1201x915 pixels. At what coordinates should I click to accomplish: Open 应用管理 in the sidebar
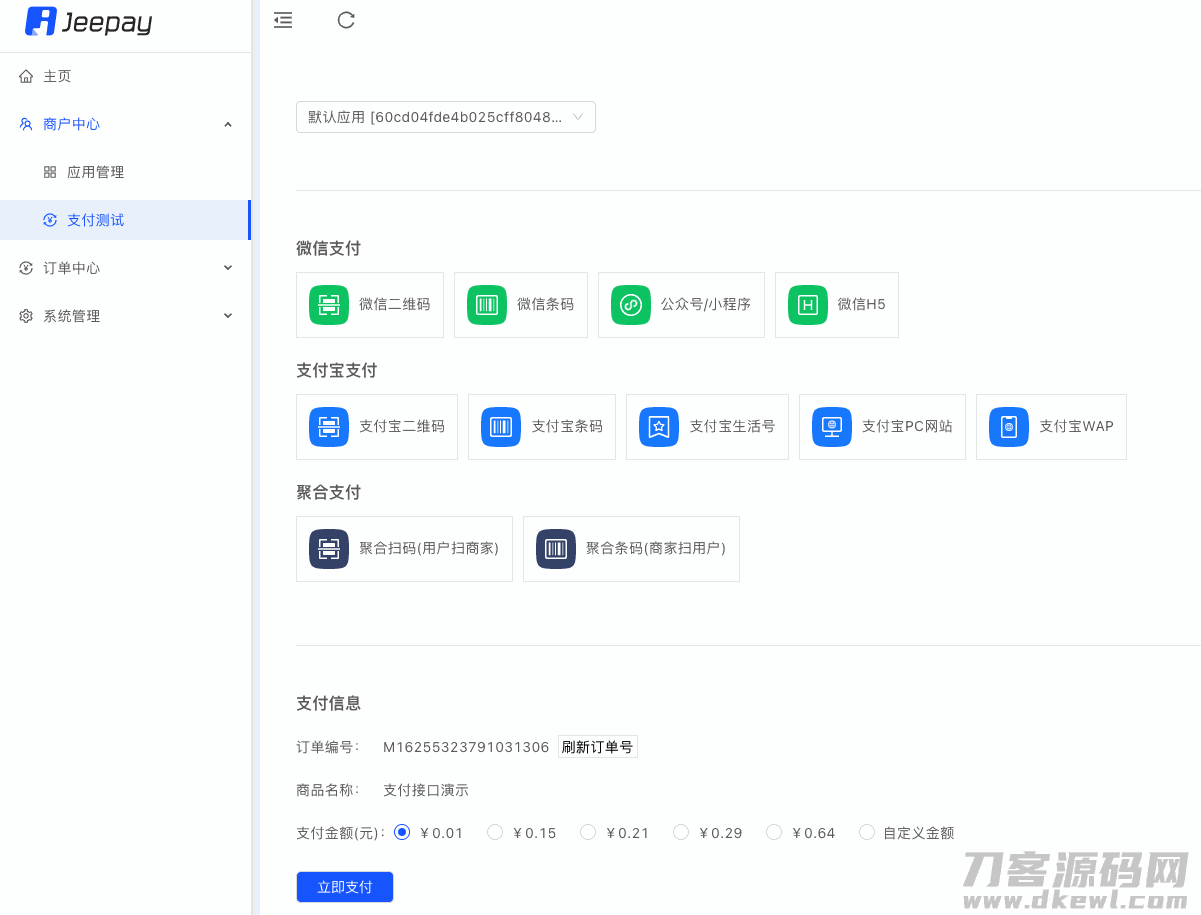95,172
